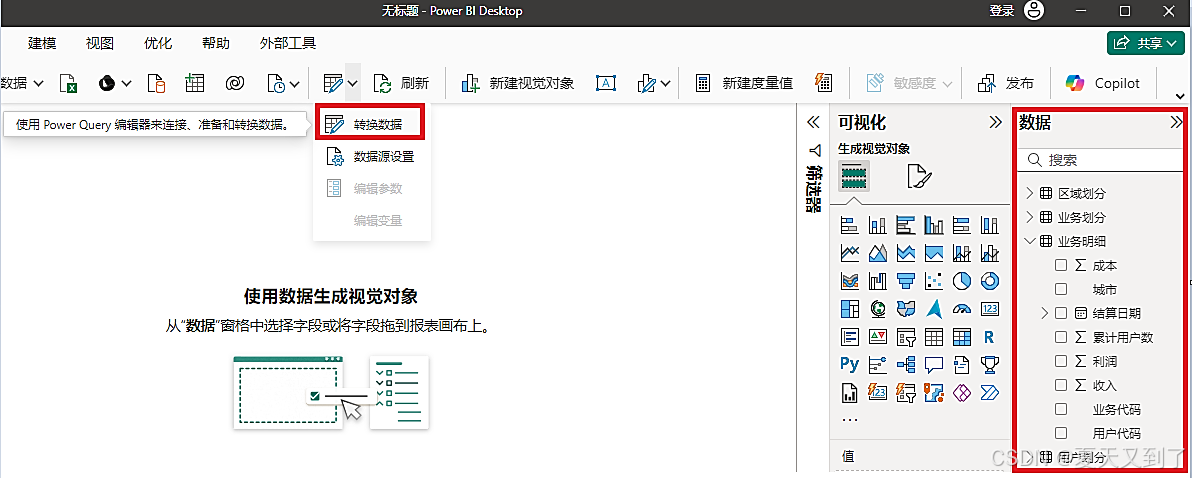Image resolution: width=1192 pixels, height=478 pixels.
Task: Open the dropdown arrow beside the shapes icon
Action: tap(665, 84)
